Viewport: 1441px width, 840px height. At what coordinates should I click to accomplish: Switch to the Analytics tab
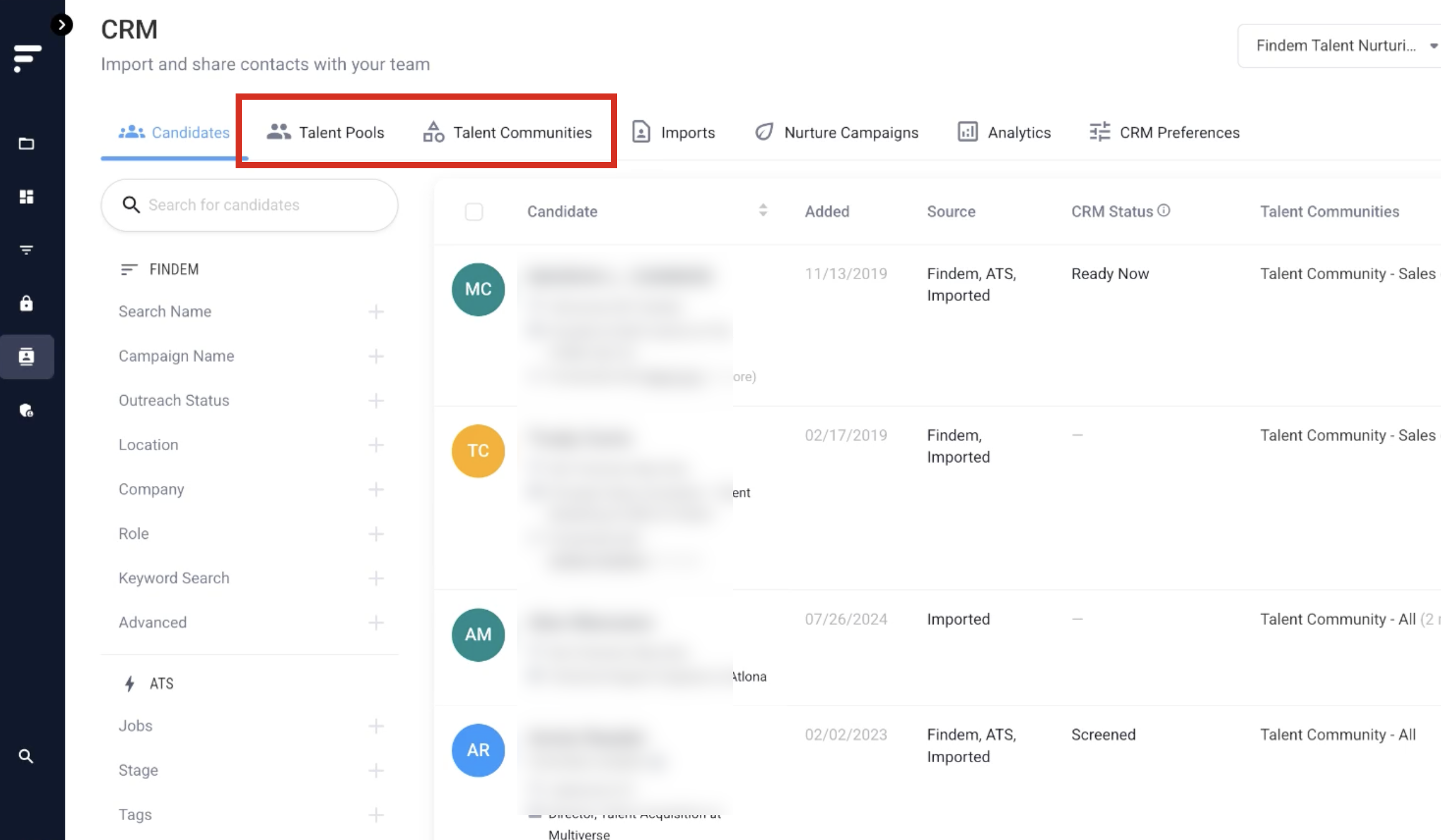(1004, 132)
